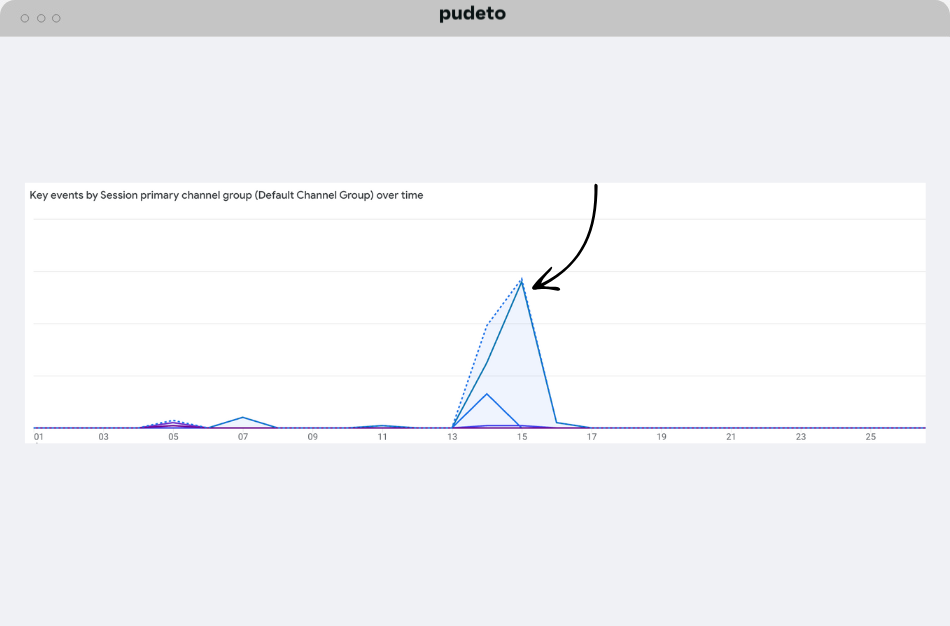This screenshot has height=626, width=950.
Task: Click the dotted line point above day 14
Action: [x=487, y=324]
